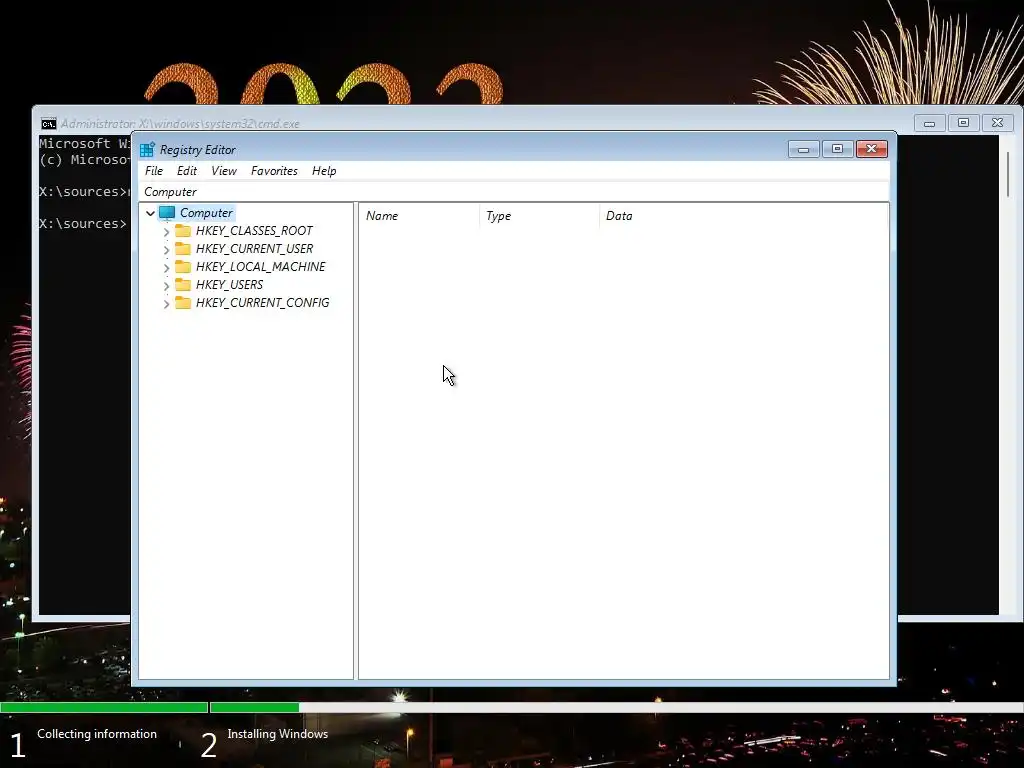1024x768 pixels.
Task: Close the Registry Editor window
Action: [x=872, y=149]
